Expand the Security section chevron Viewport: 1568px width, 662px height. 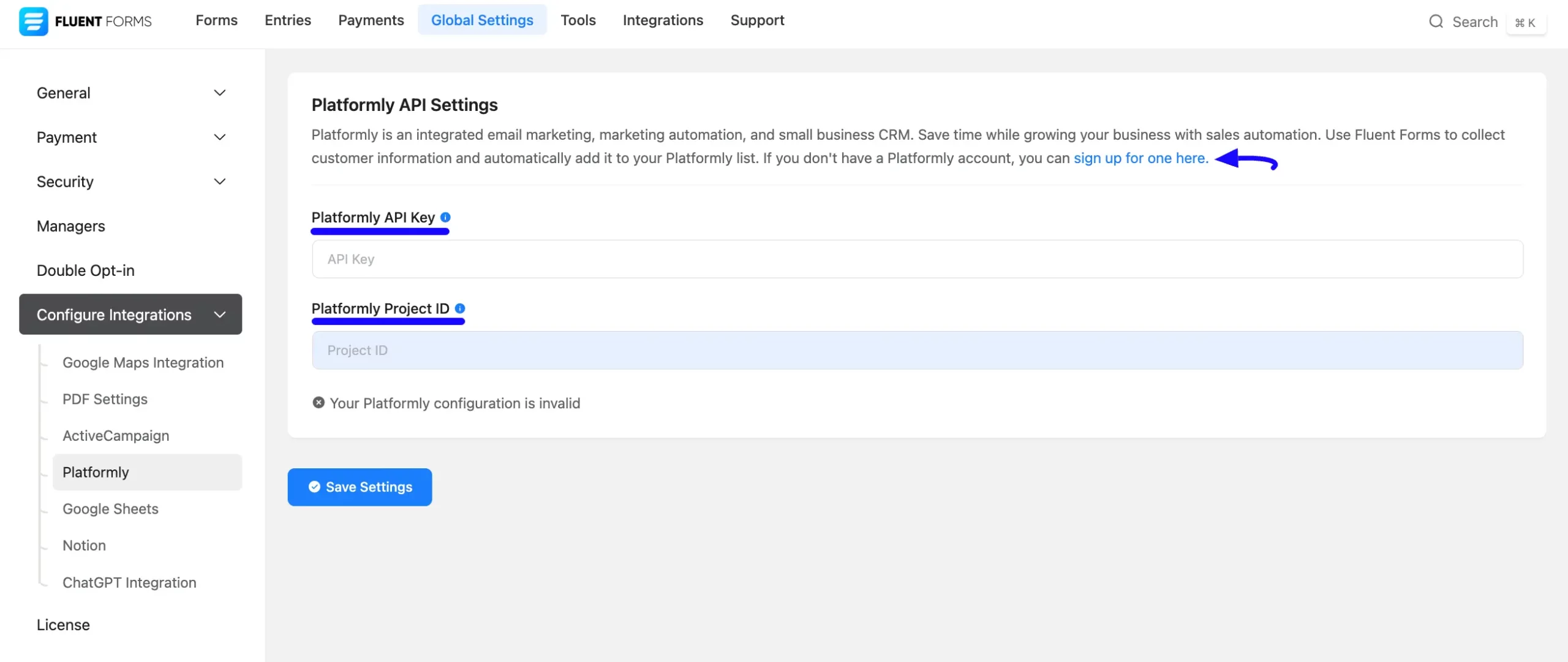[220, 181]
